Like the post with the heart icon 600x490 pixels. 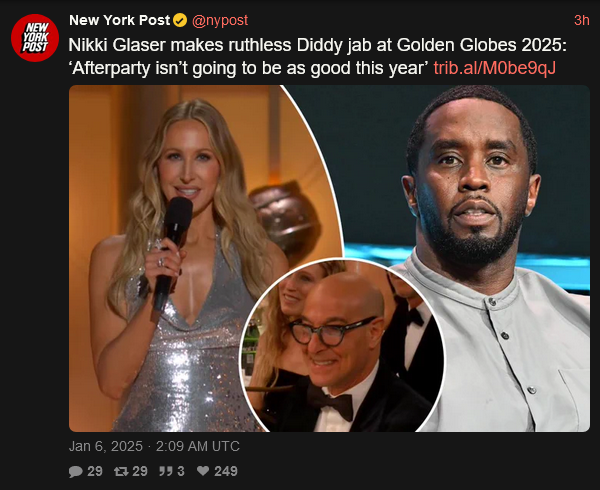(203, 471)
